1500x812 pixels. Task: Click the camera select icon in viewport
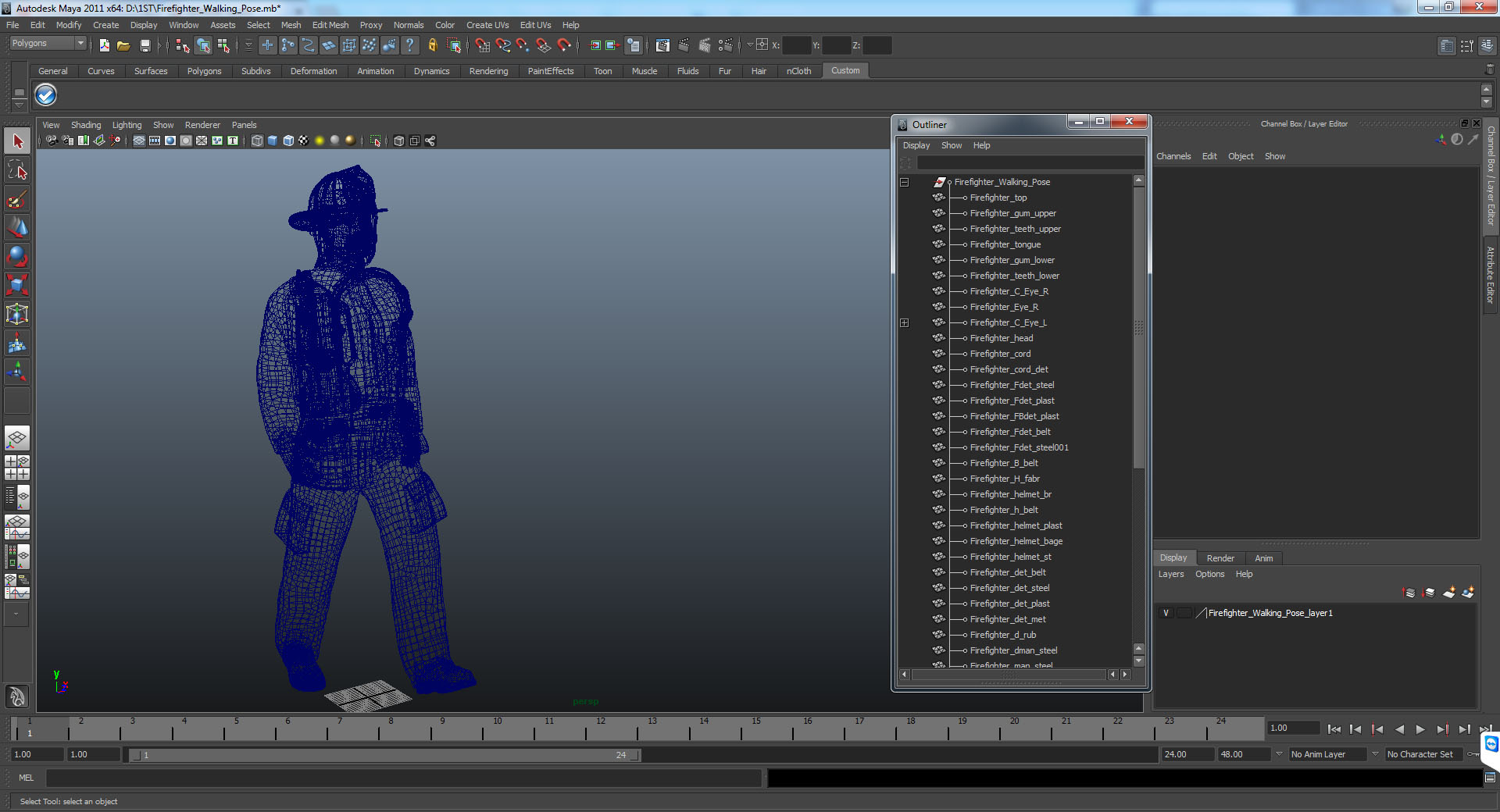52,141
